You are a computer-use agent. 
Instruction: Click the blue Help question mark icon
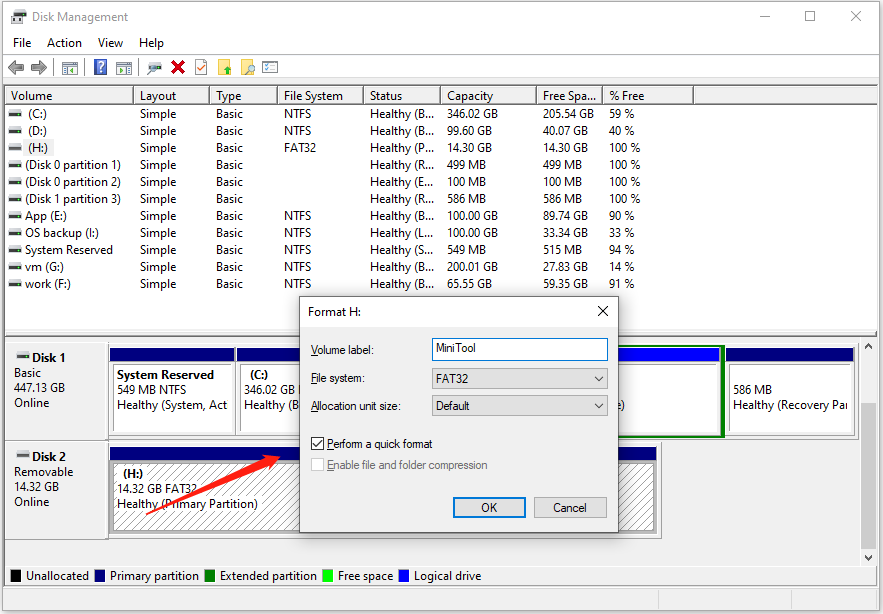pos(100,67)
